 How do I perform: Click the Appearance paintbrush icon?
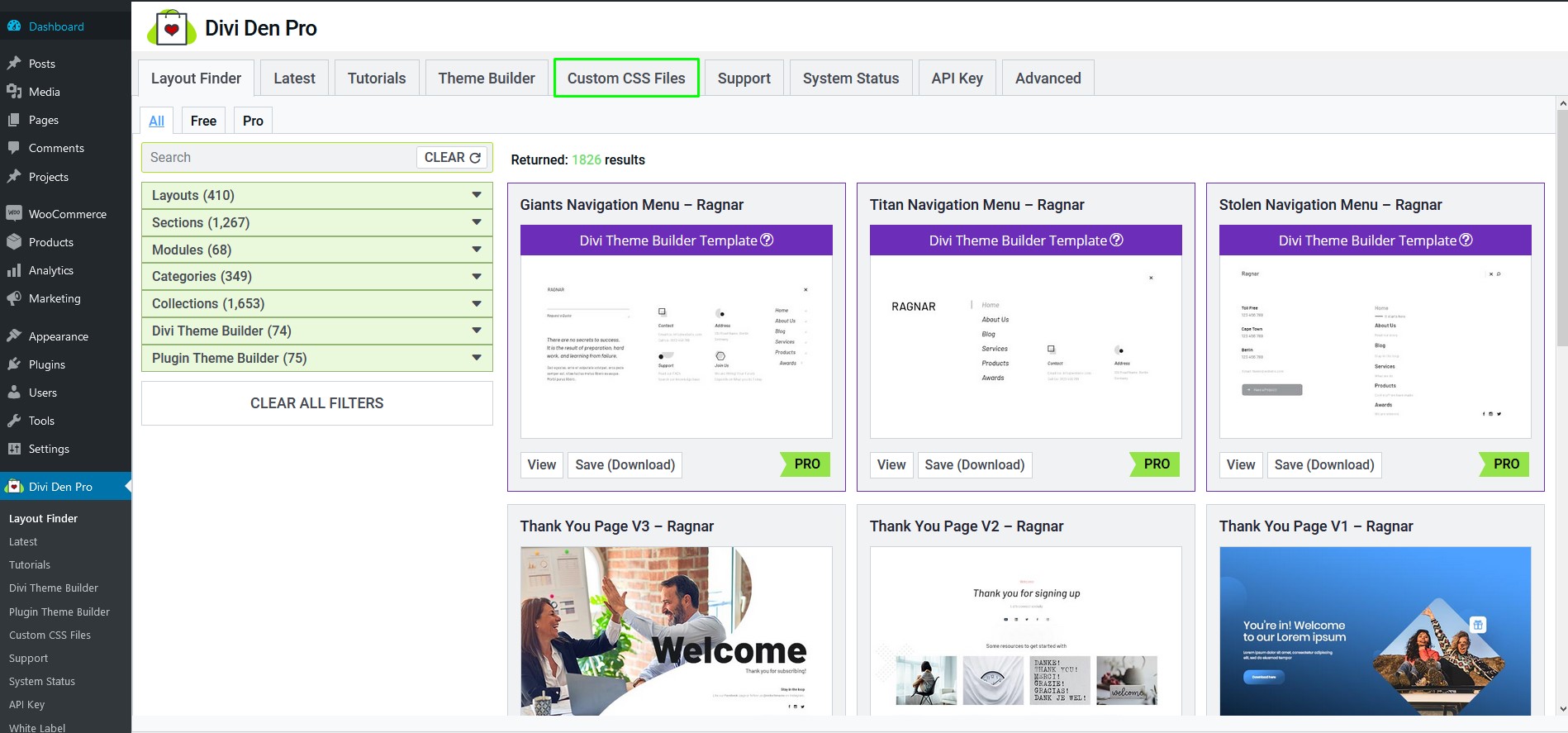pos(14,336)
